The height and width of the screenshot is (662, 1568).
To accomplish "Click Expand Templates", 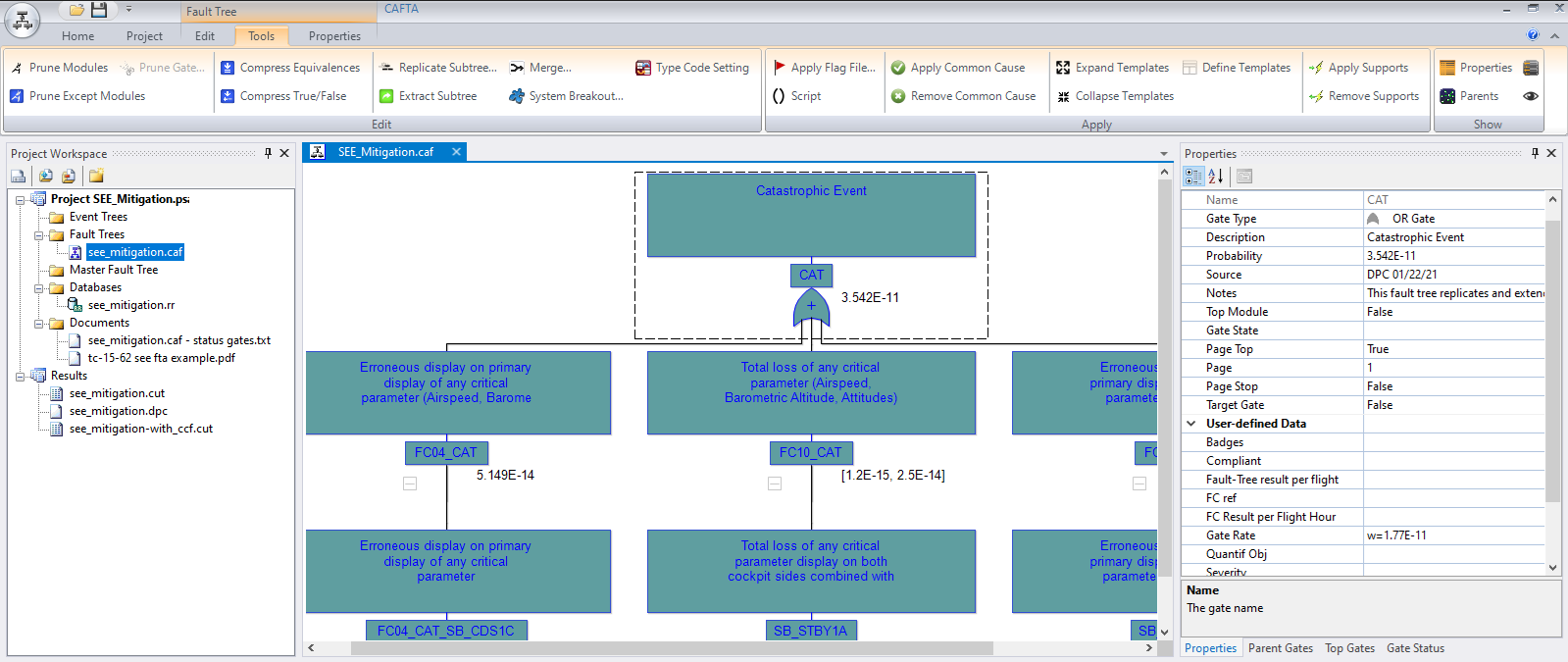I will click(x=1112, y=68).
